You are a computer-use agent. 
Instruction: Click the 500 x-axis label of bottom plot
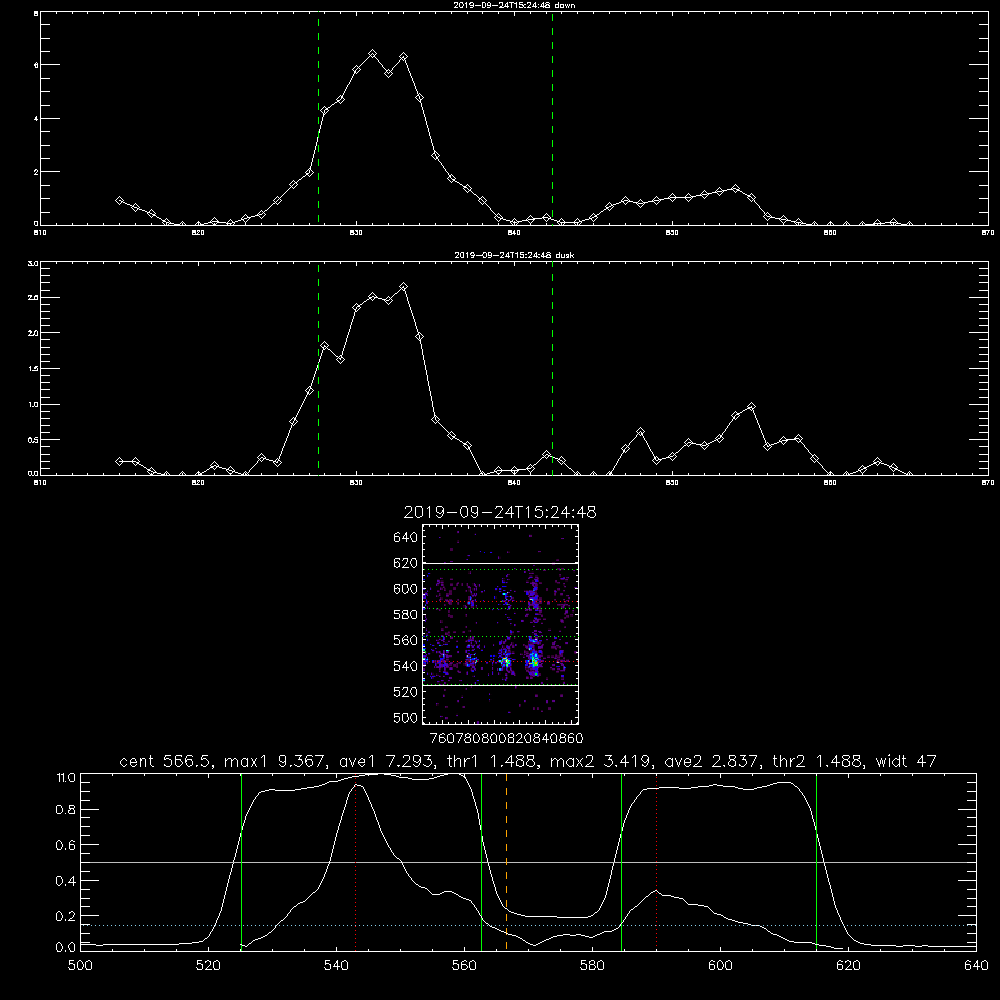(x=80, y=966)
